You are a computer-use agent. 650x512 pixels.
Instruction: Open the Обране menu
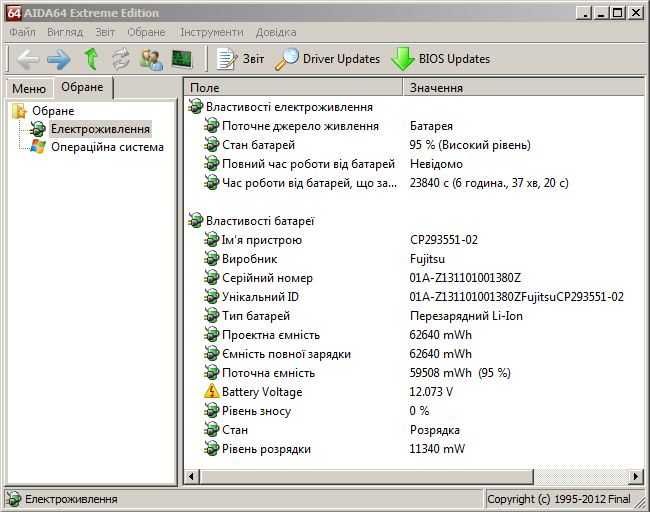point(146,32)
